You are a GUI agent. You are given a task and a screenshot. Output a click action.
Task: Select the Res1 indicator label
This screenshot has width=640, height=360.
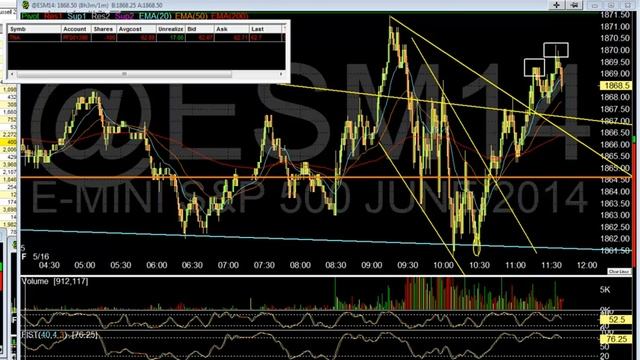pos(53,16)
